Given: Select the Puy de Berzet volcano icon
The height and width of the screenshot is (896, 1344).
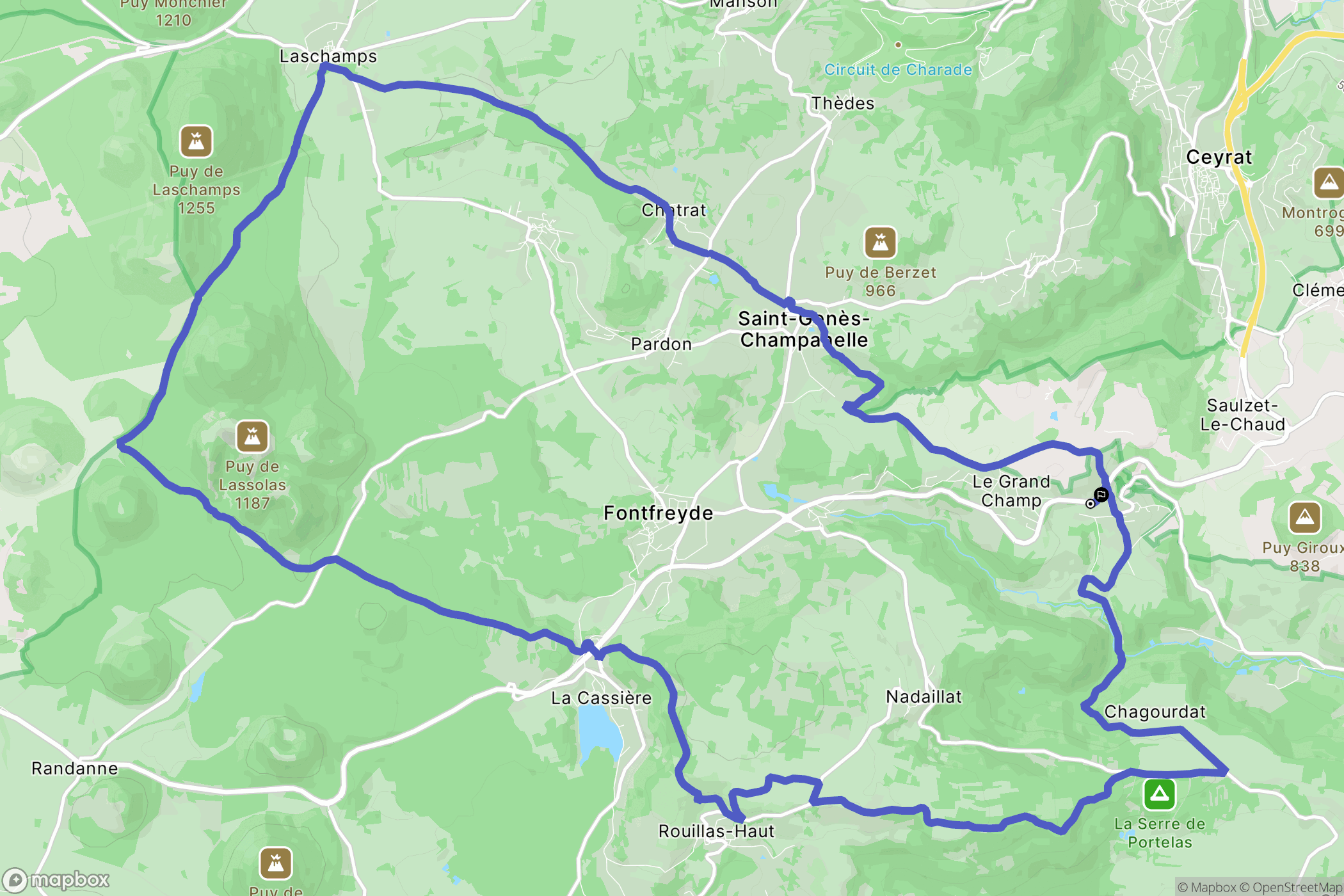Looking at the screenshot, I should point(881,243).
